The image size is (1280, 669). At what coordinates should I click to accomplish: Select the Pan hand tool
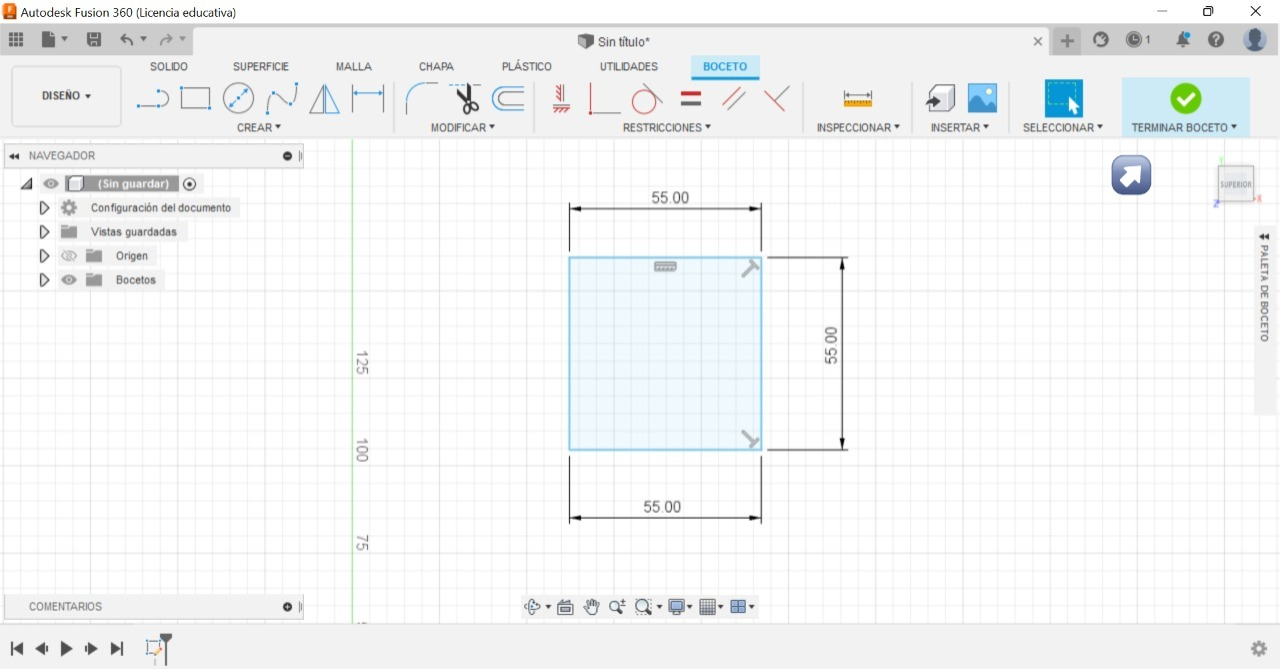click(x=592, y=607)
